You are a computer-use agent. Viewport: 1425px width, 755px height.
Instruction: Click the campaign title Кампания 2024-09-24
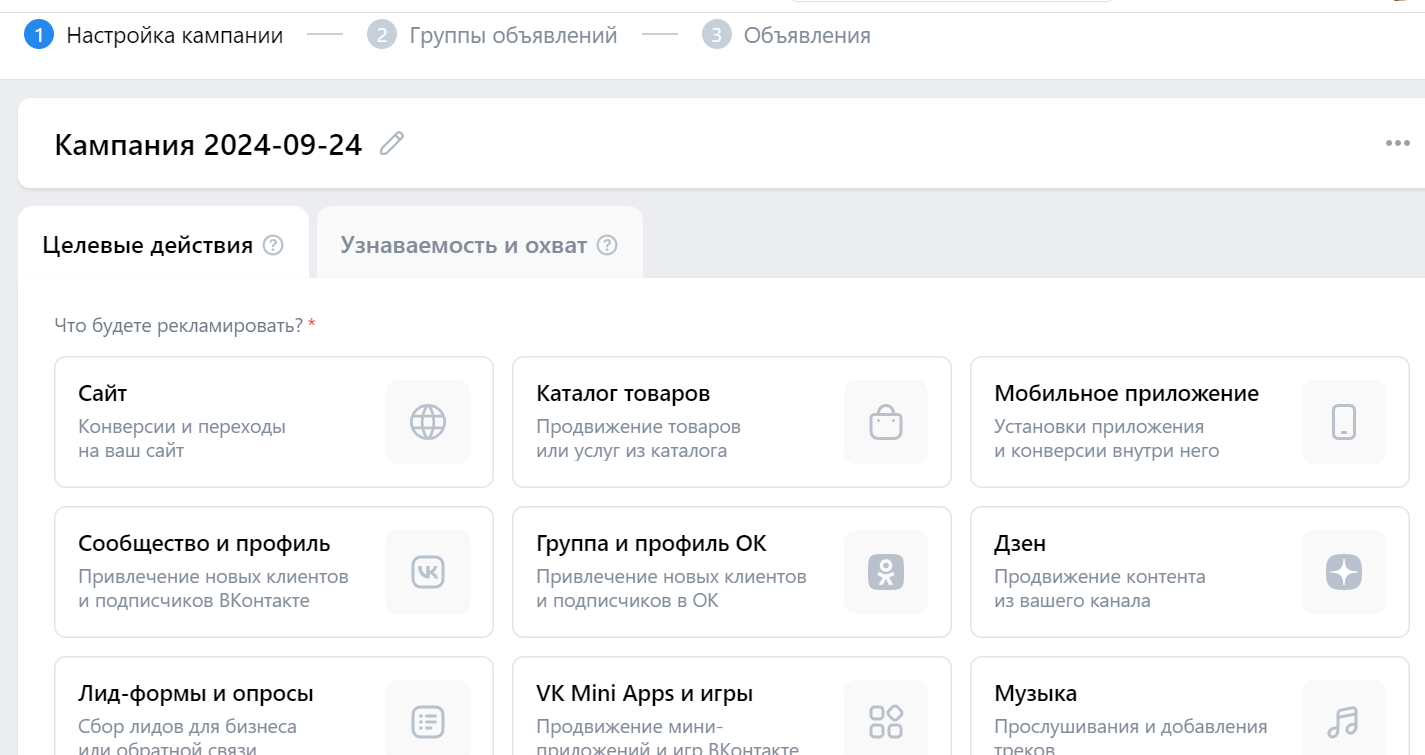point(208,145)
